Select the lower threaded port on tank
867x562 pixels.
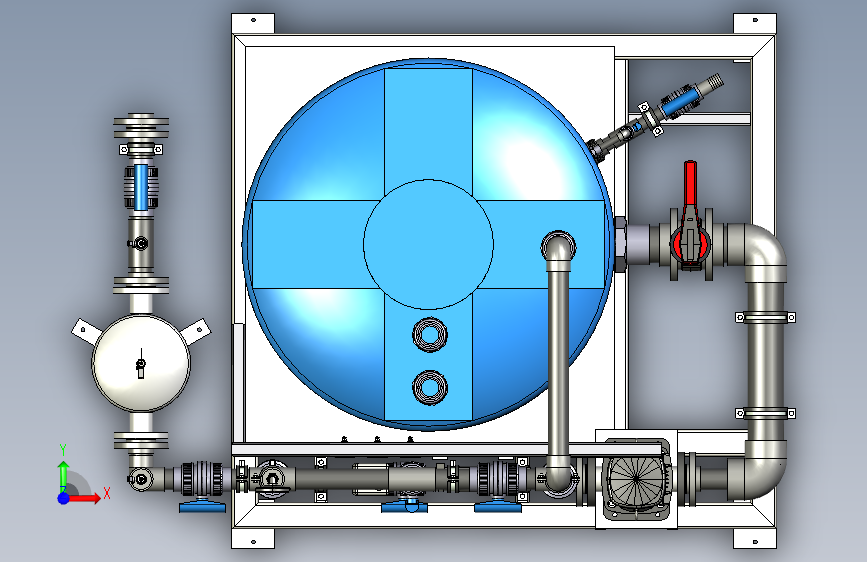tap(430, 387)
